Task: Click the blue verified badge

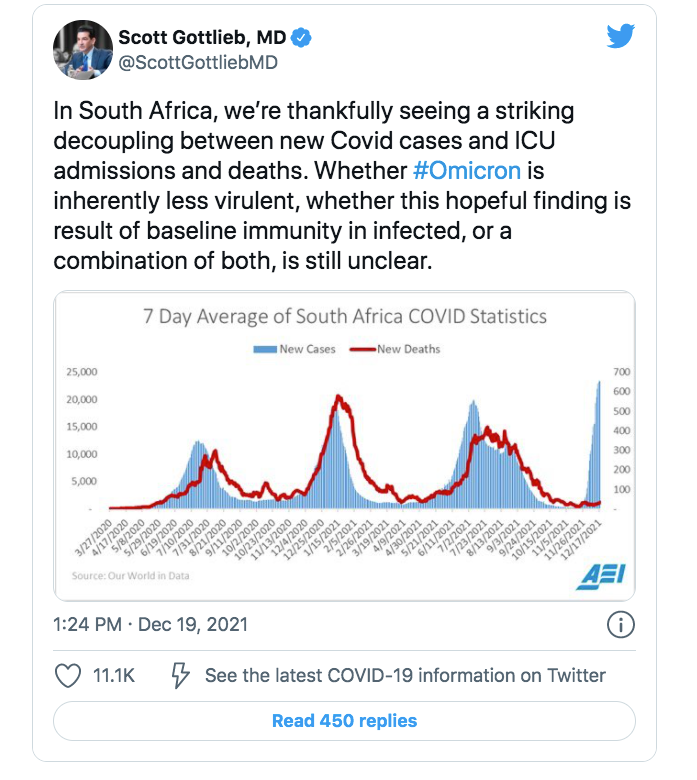Action: (301, 38)
